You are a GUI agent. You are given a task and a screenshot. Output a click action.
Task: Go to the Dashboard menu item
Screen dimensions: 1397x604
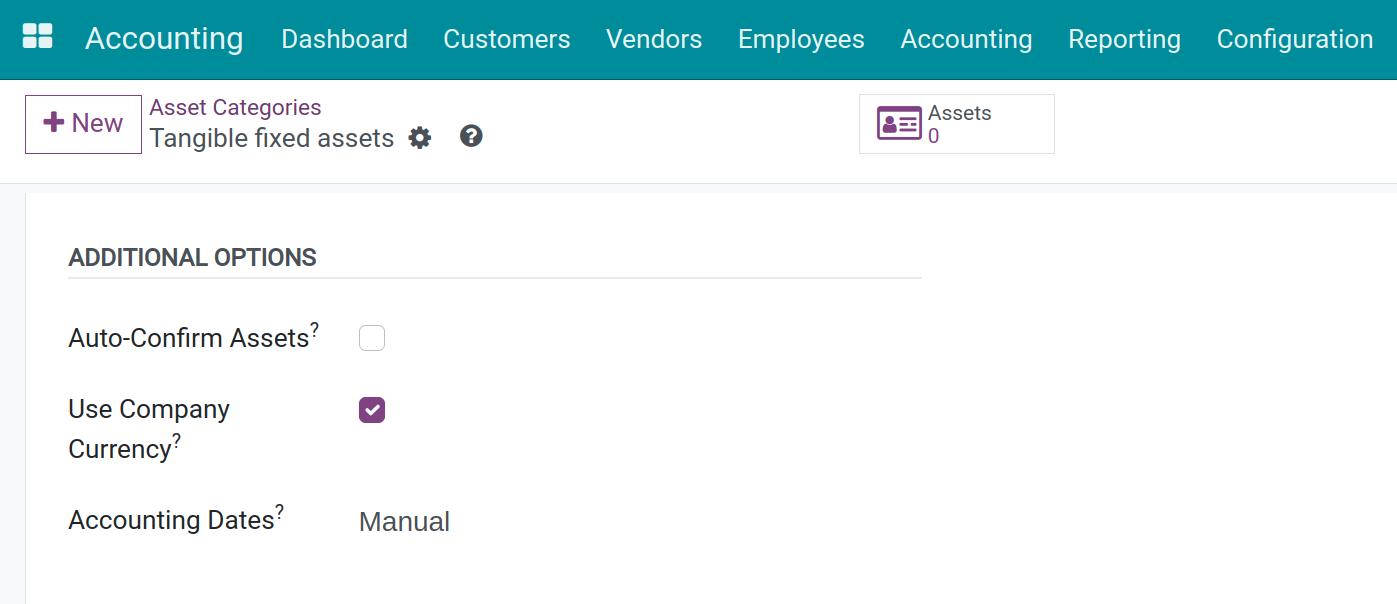(344, 39)
